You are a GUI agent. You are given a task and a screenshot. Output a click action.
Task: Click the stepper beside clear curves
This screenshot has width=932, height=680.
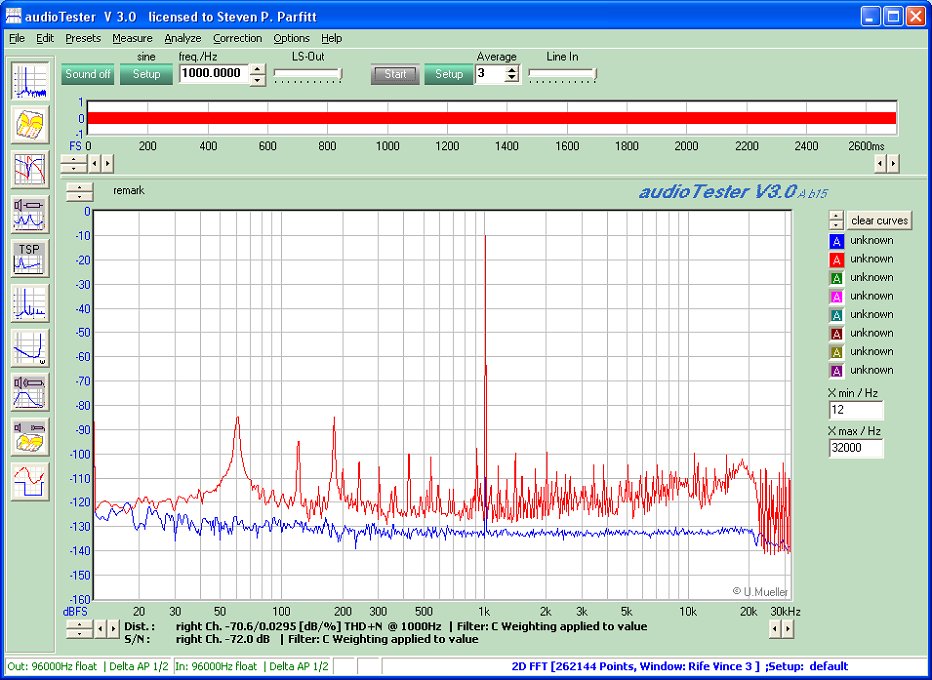(x=836, y=221)
